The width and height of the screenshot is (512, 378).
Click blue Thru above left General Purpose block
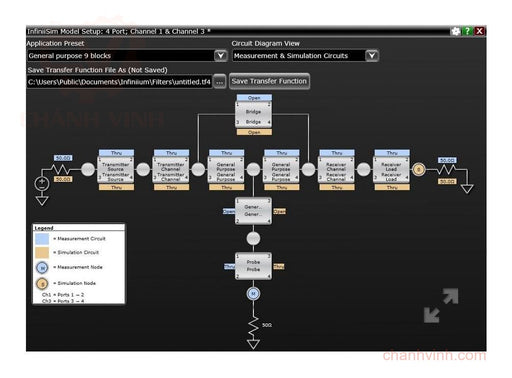pyautogui.click(x=227, y=153)
